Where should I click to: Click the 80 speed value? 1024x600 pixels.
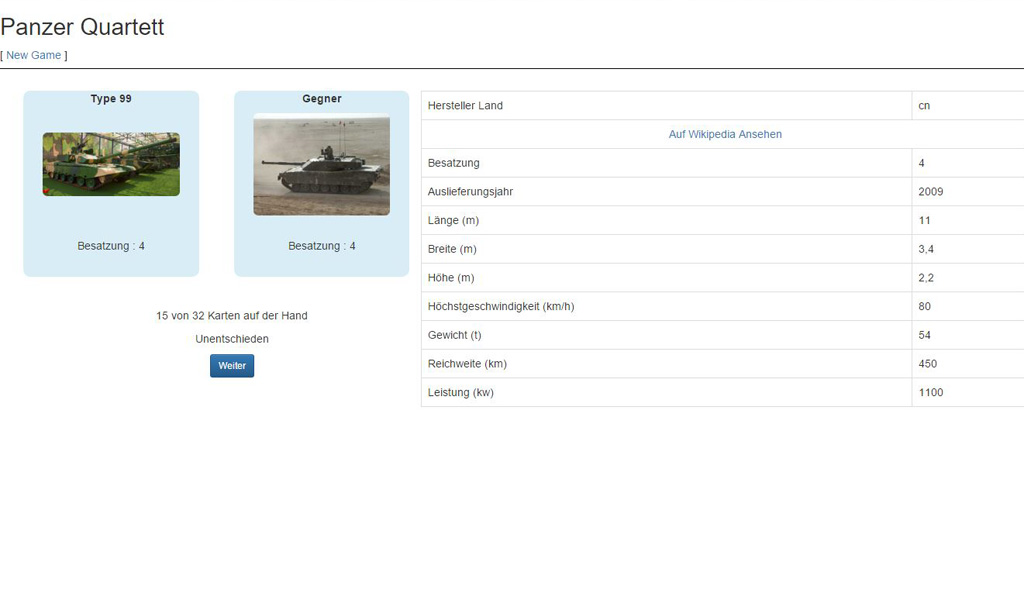coord(925,307)
